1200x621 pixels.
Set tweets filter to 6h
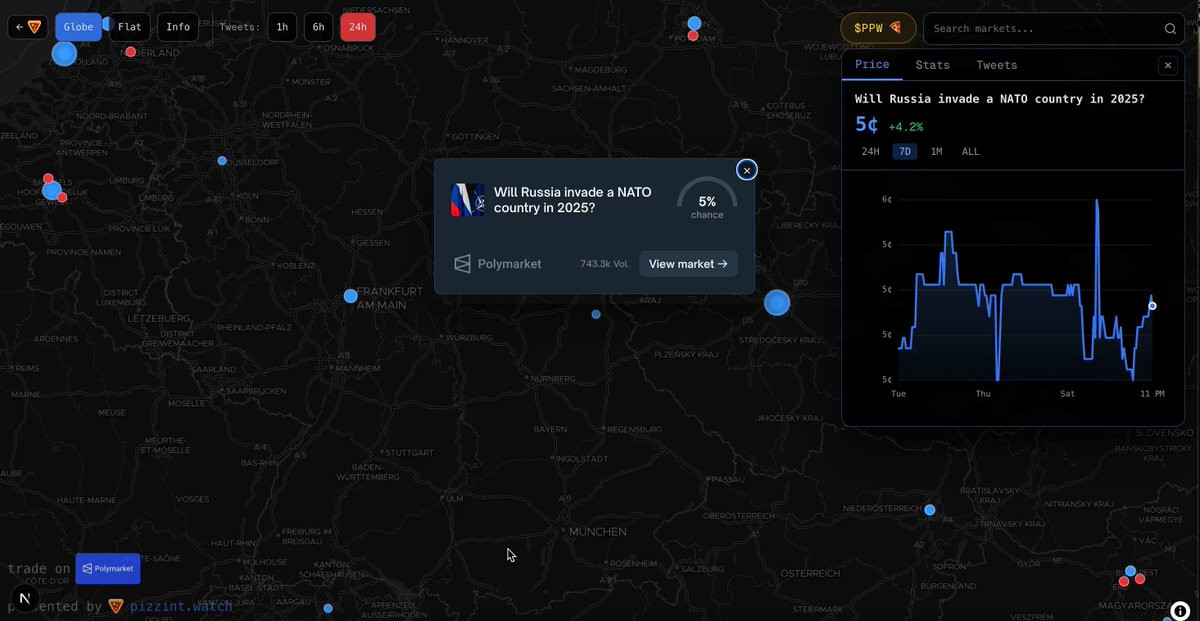tap(318, 27)
